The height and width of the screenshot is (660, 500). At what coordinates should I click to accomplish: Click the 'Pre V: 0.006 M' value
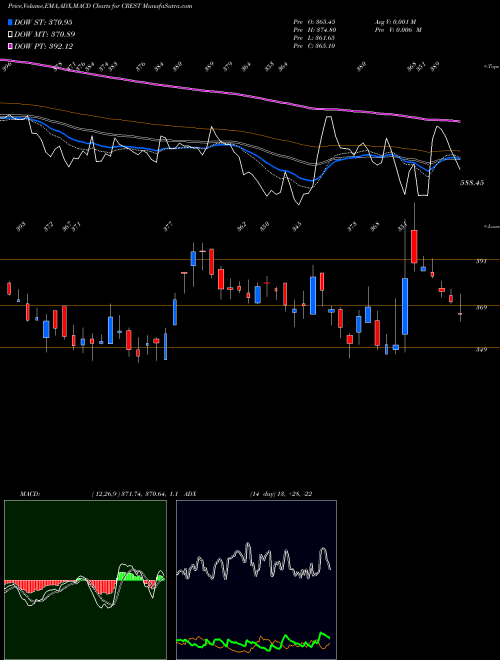398,30
